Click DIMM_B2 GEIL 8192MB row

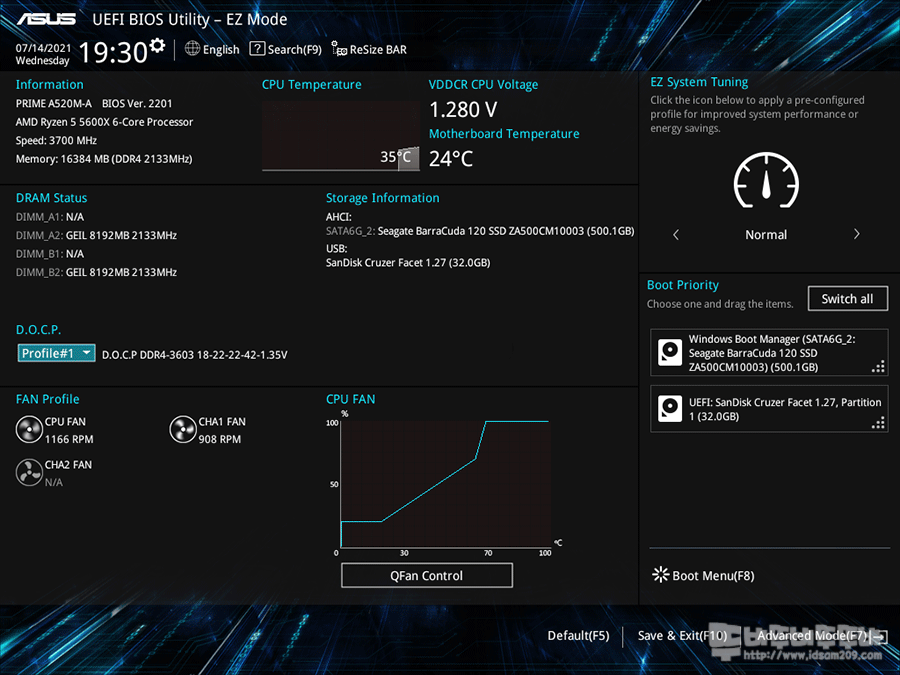[x=96, y=272]
